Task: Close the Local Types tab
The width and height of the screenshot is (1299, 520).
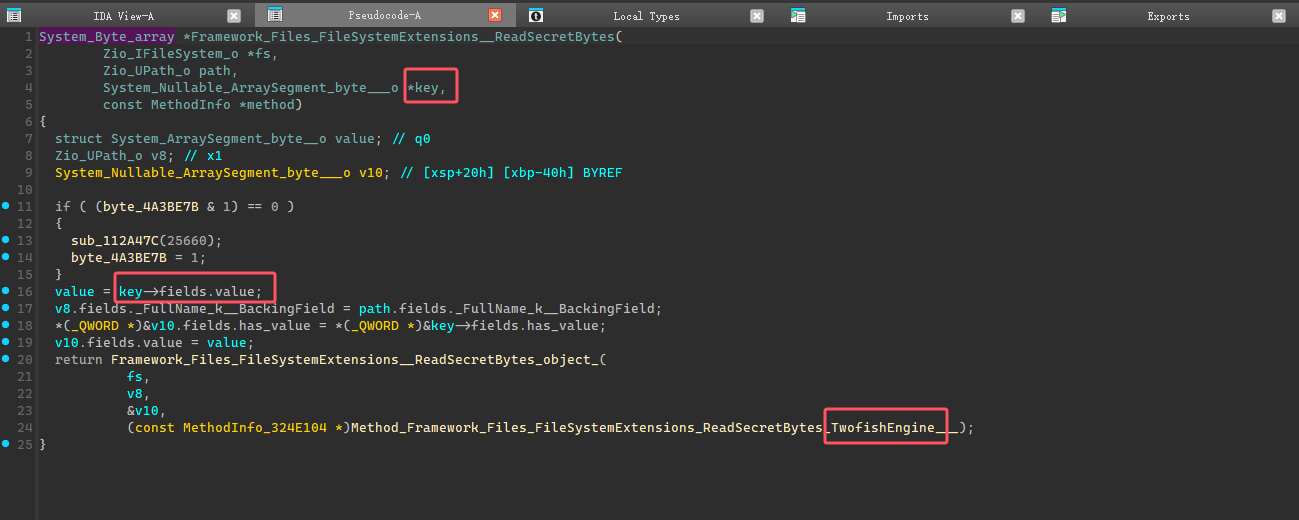Action: [x=757, y=15]
